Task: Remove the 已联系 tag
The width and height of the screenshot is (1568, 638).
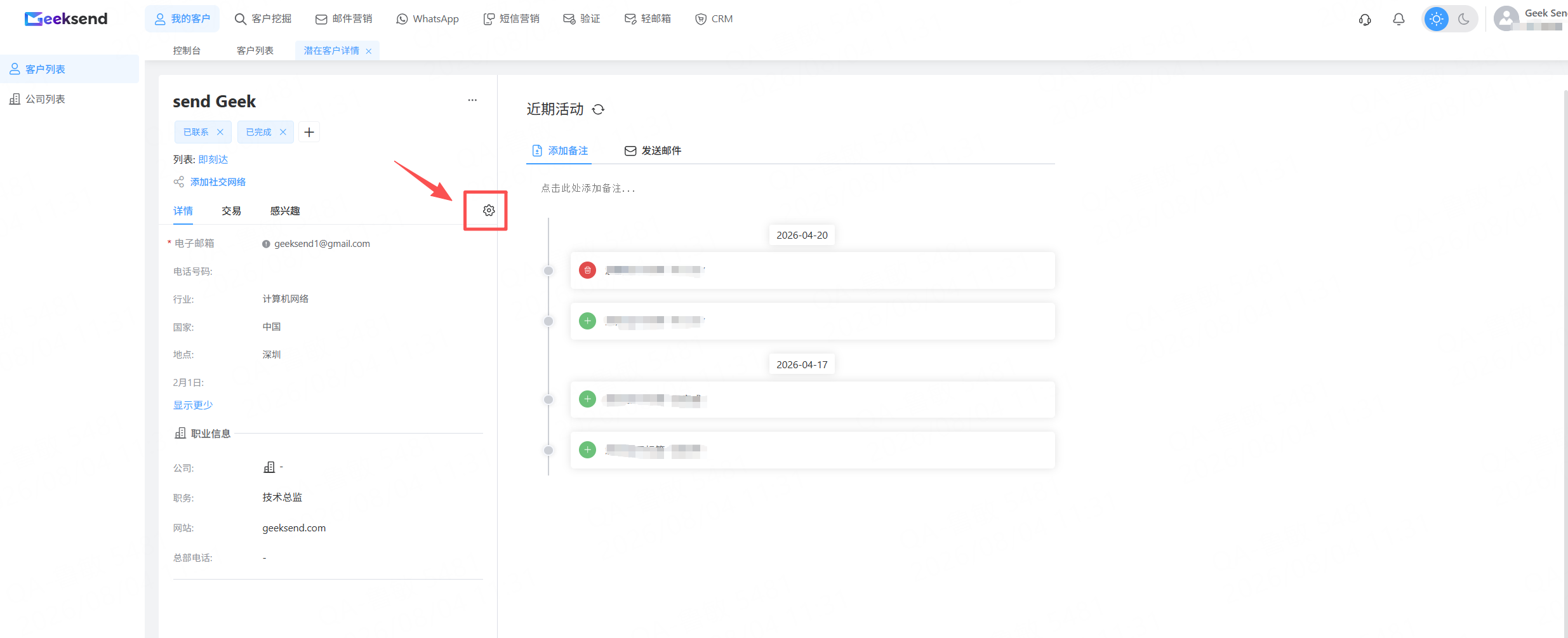Action: (220, 132)
